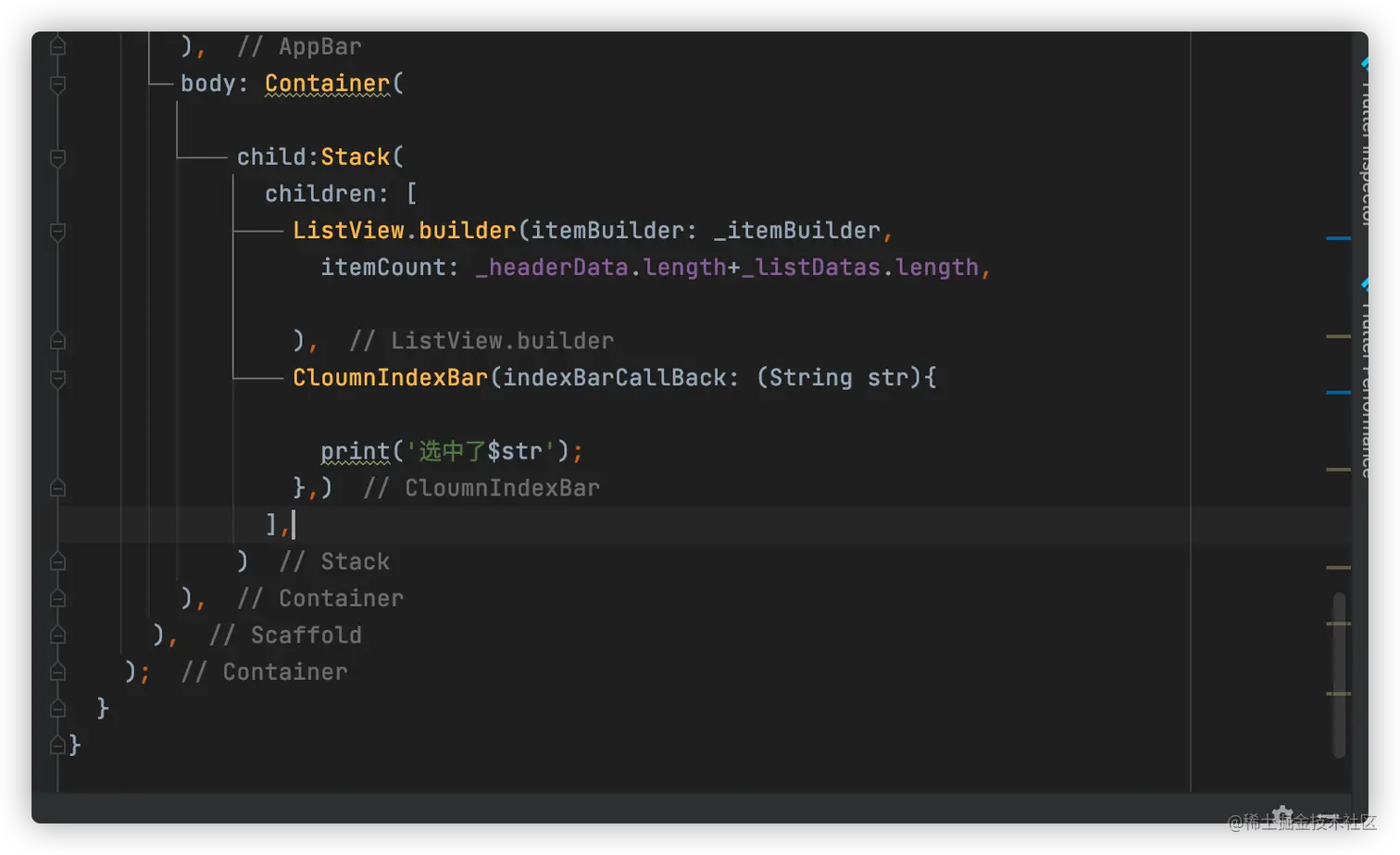Open the Flutter Inspector side tab
The image size is (1400, 855).
coord(1364,144)
